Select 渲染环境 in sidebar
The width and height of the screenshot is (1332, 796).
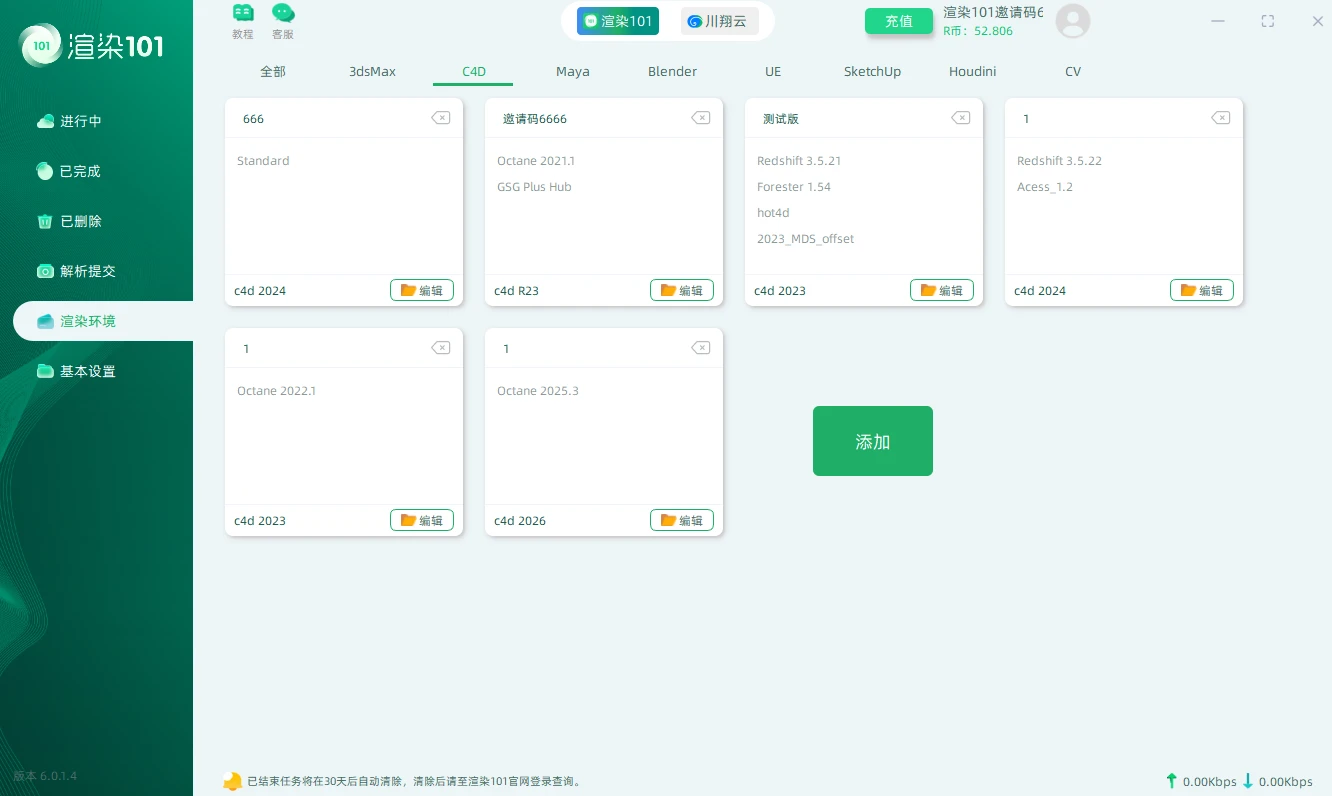coord(102,321)
